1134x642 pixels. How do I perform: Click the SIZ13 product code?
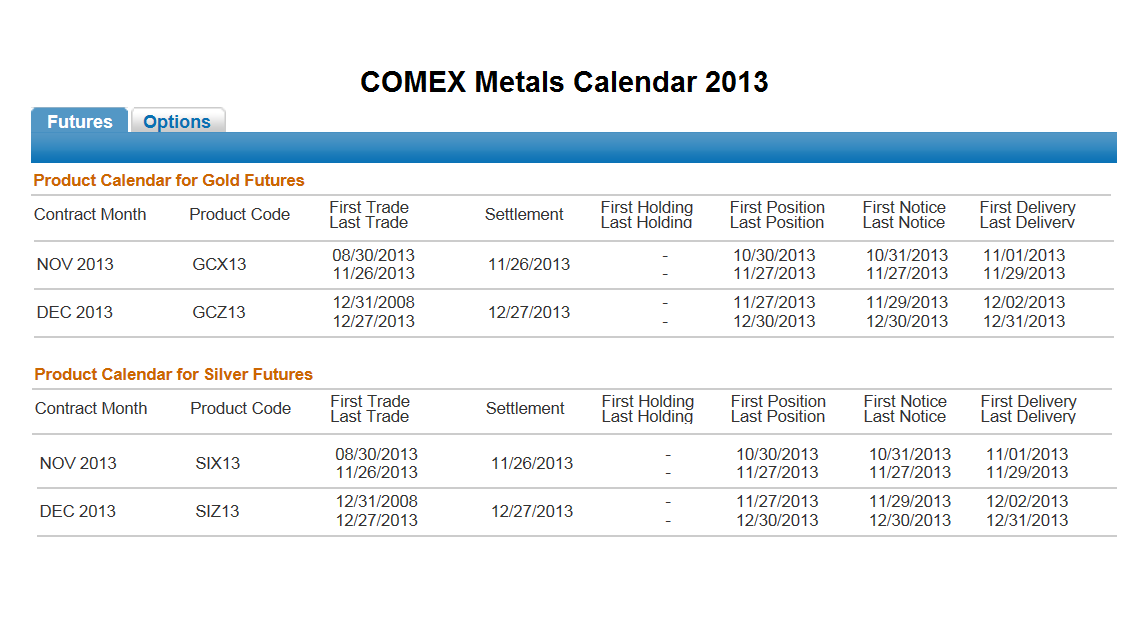[218, 511]
